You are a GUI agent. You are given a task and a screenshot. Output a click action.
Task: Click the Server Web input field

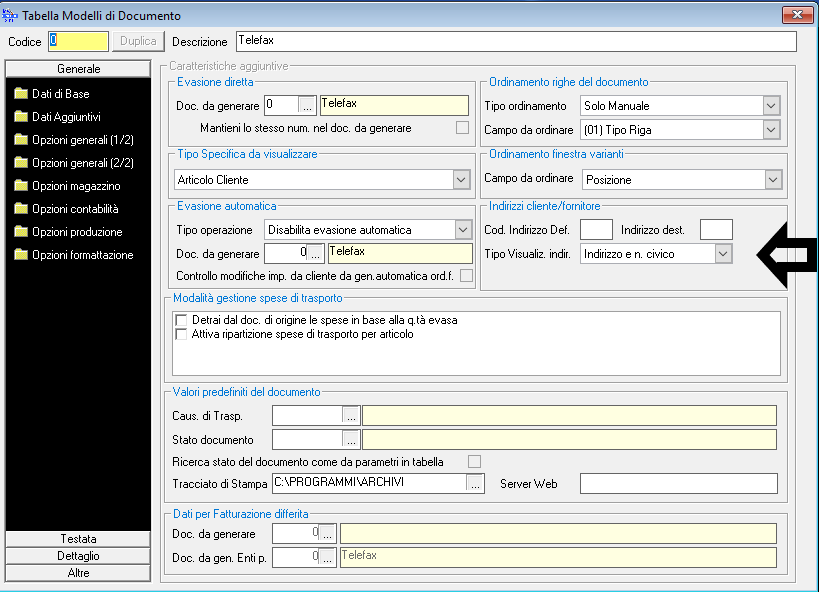pyautogui.click(x=678, y=484)
